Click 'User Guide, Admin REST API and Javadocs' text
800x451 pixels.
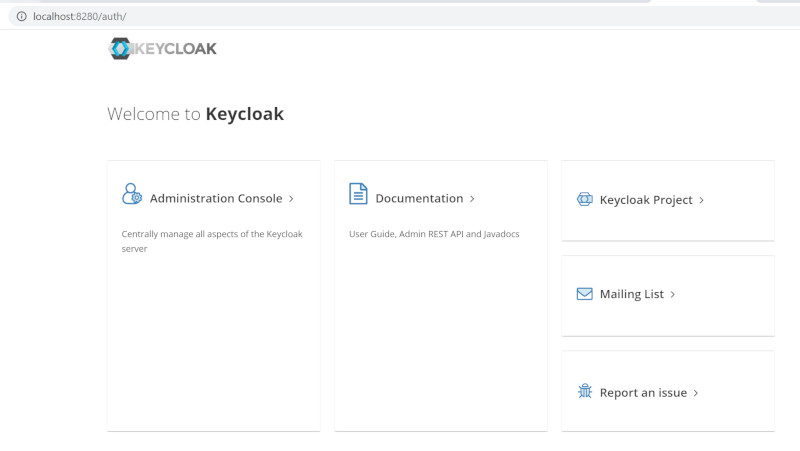434,234
